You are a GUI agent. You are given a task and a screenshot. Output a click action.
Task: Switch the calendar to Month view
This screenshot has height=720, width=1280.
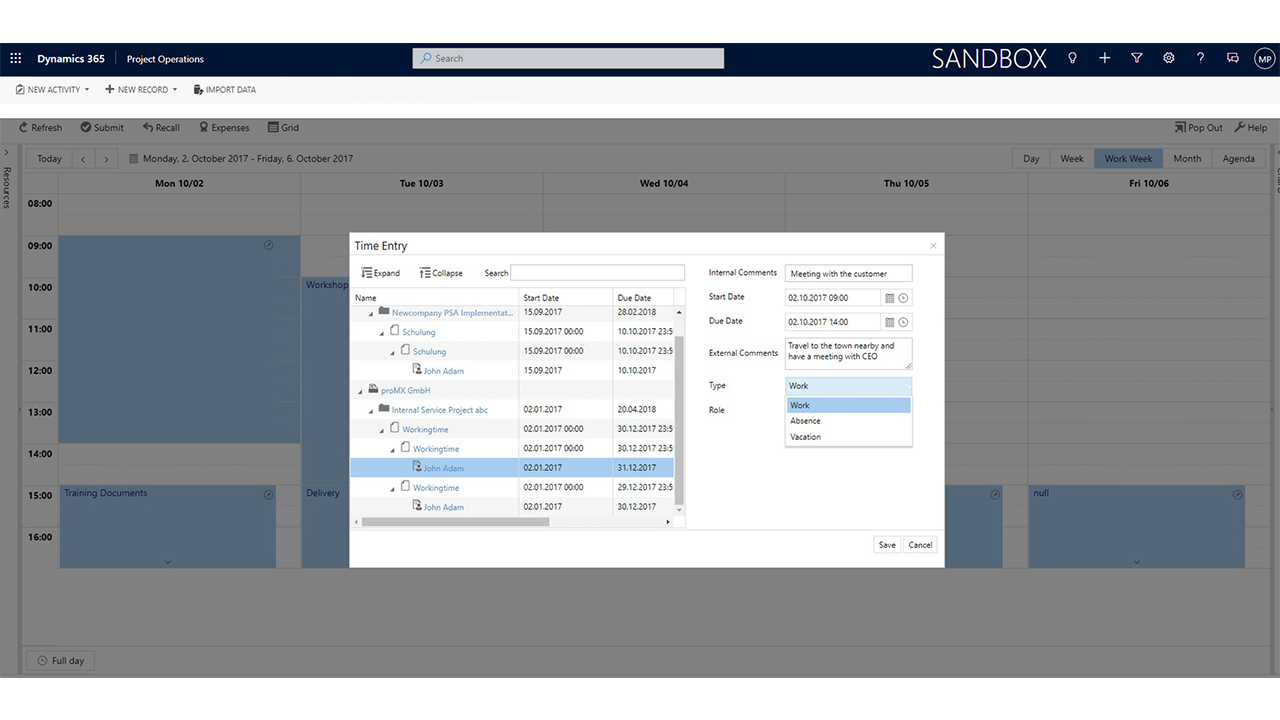click(1187, 159)
